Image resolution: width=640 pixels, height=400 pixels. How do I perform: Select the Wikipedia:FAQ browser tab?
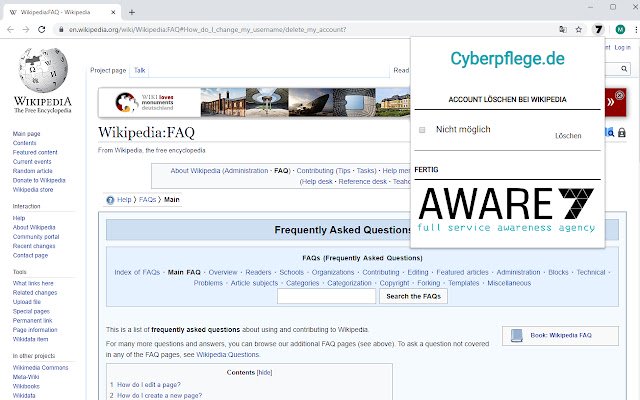(x=61, y=12)
